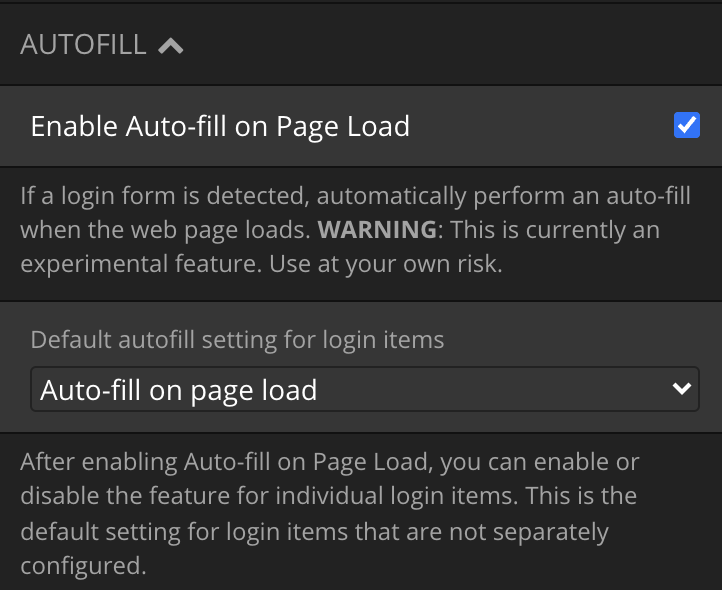Click 'If a login form is detected' sentence
Viewport: 722px width, 590px height.
tap(163, 196)
